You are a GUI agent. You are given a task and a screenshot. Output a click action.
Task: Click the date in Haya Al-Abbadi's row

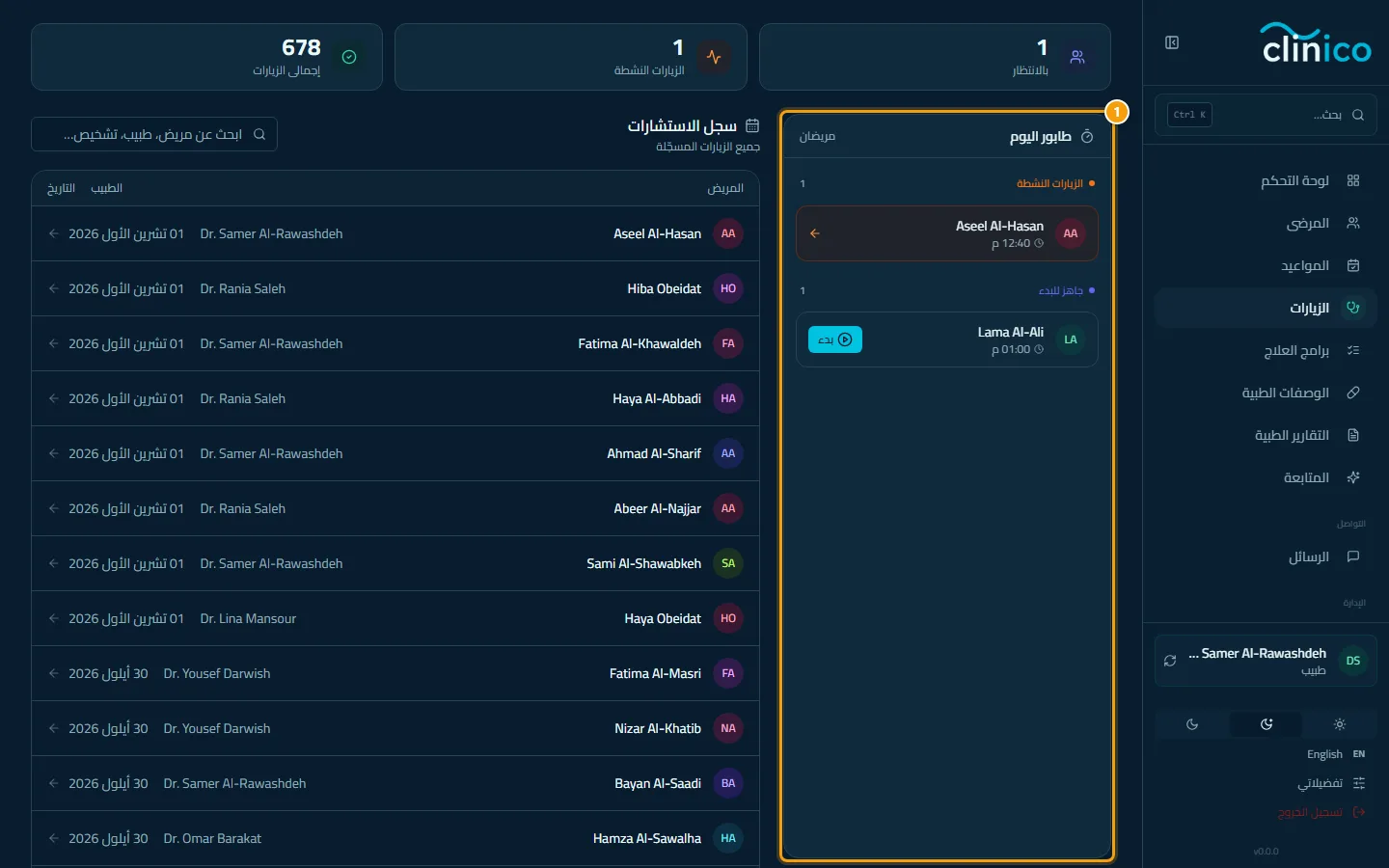tap(126, 398)
